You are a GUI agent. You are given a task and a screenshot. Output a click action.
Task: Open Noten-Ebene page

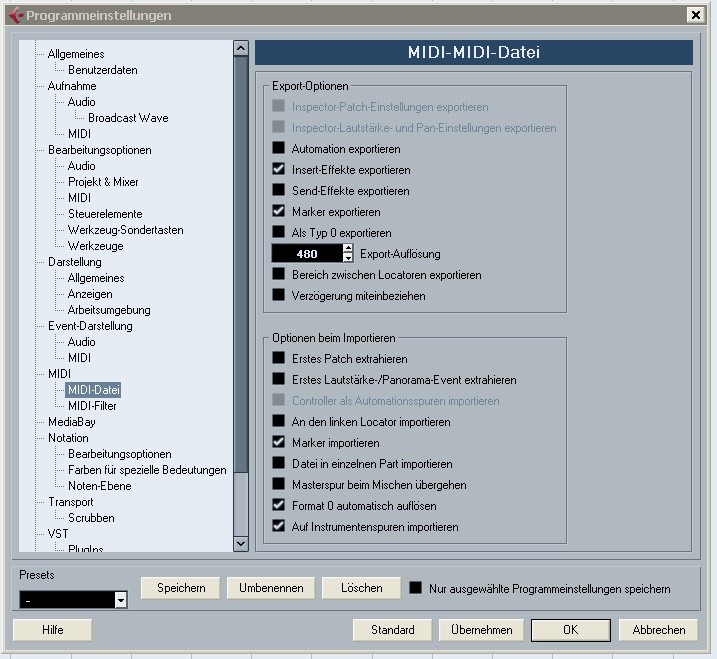click(x=99, y=486)
